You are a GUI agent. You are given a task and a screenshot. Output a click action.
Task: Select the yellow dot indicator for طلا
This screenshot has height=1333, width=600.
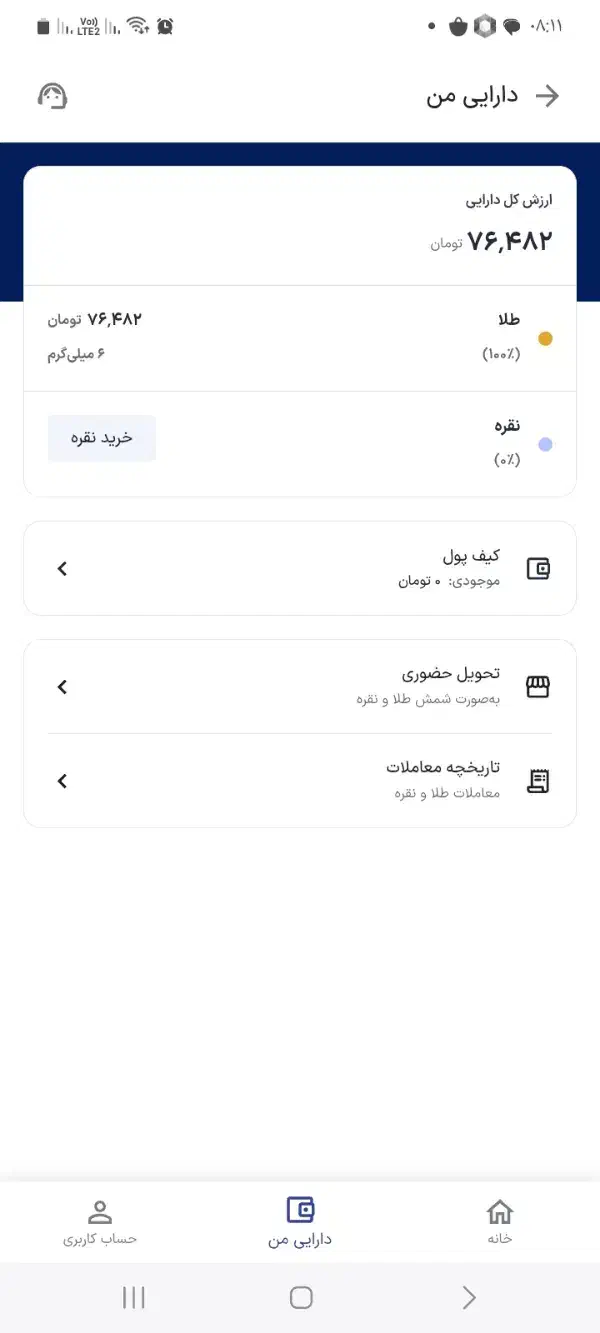click(545, 338)
